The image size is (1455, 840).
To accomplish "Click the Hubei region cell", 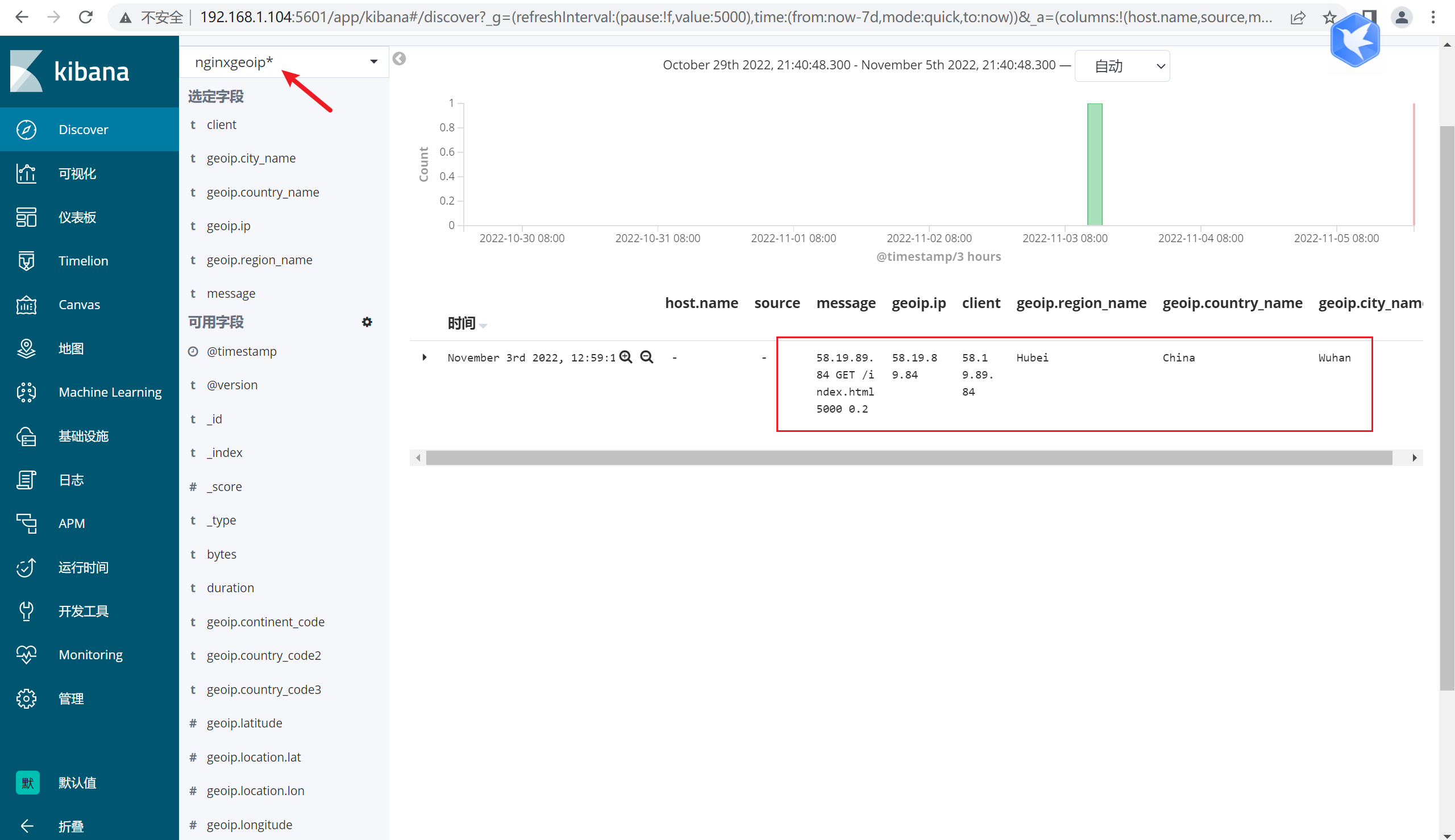I will pyautogui.click(x=1032, y=357).
